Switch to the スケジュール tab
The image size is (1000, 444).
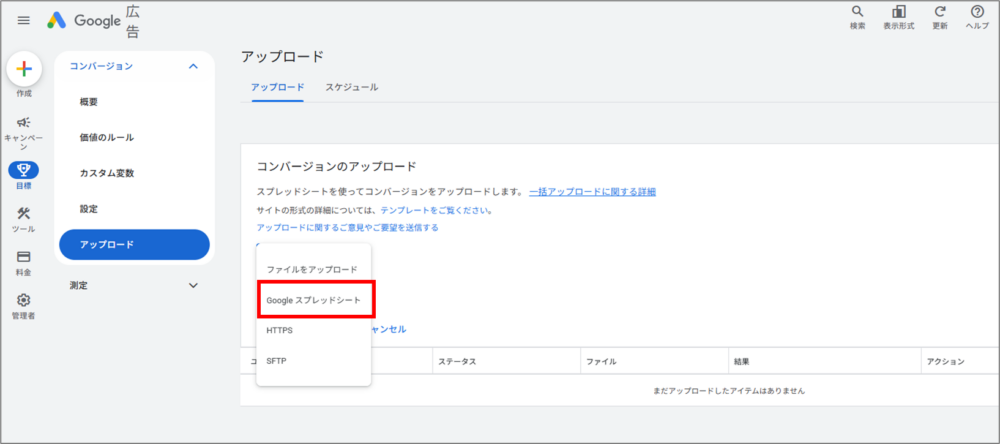point(351,87)
